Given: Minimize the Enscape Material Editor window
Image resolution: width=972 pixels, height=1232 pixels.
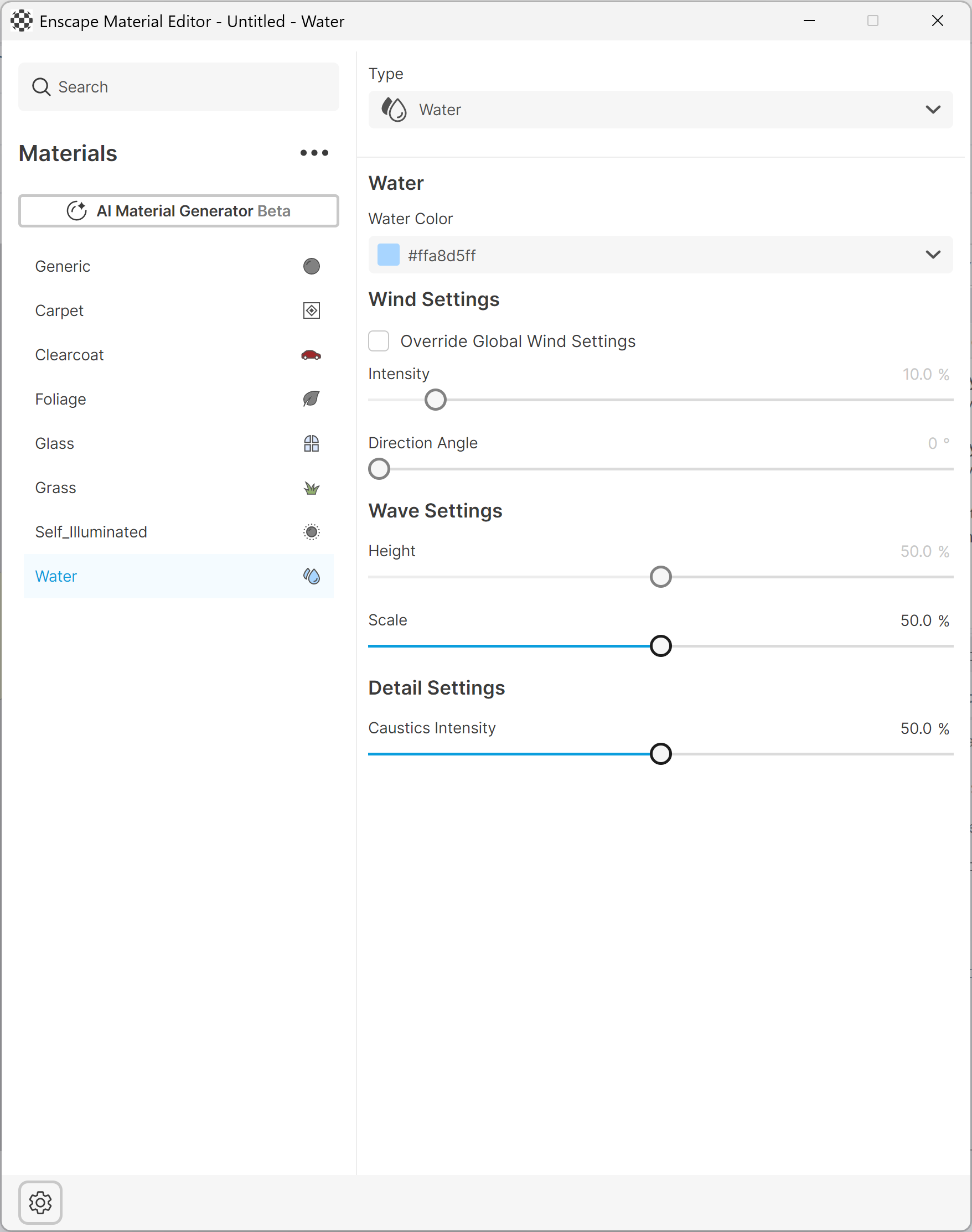Looking at the screenshot, I should pyautogui.click(x=809, y=21).
